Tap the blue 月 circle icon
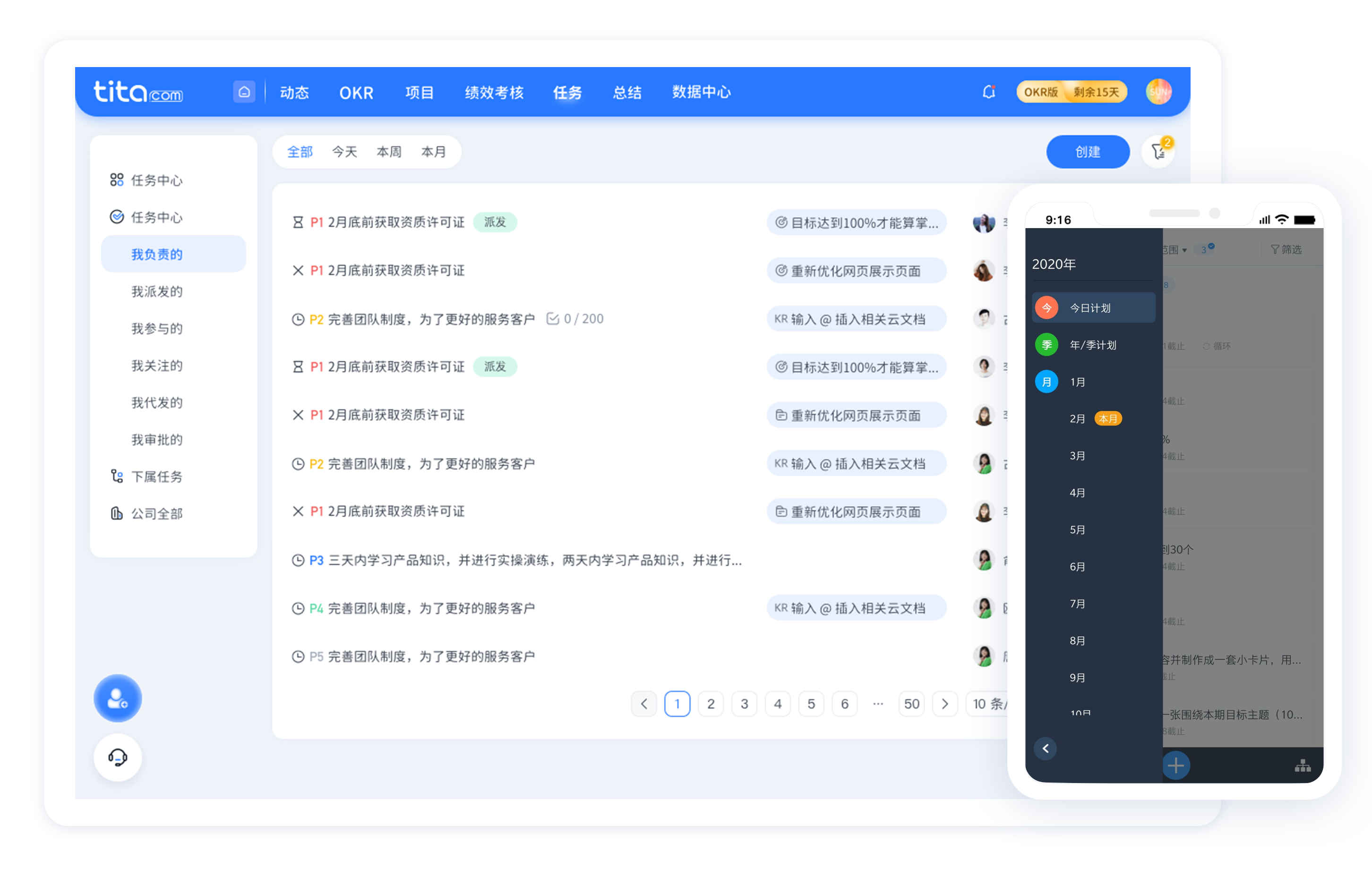This screenshot has width=1372, height=877. coord(1046,382)
